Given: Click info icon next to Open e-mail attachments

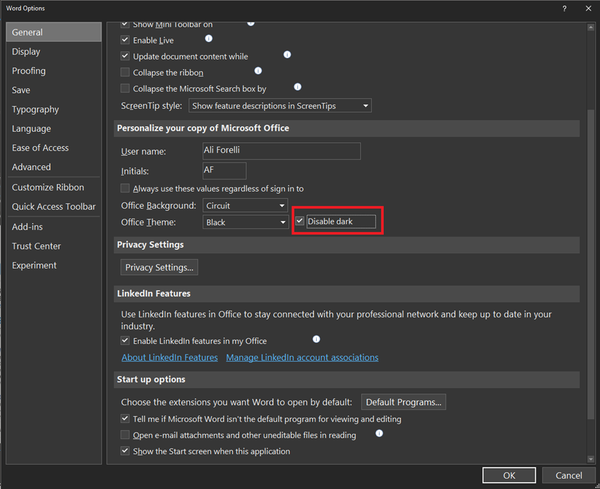Looking at the screenshot, I should 379,434.
